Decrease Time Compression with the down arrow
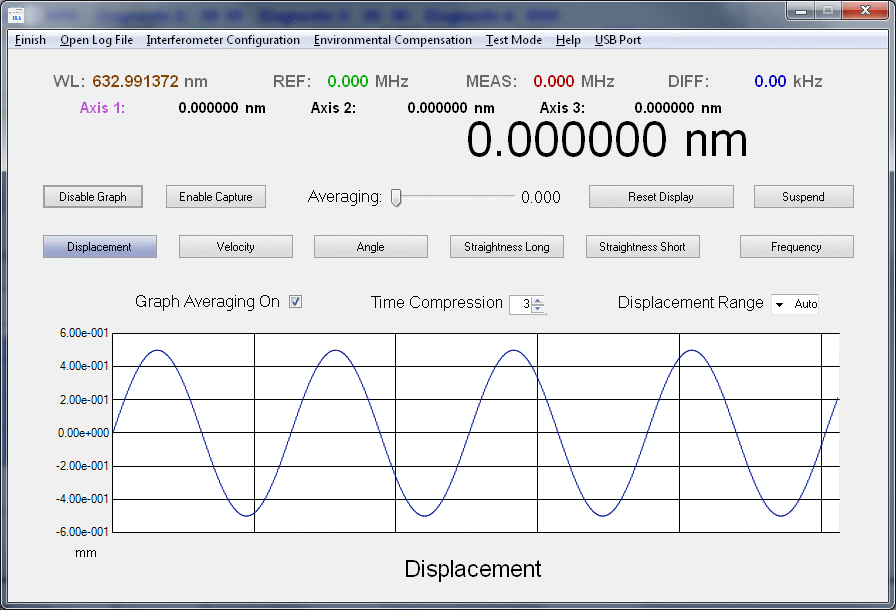Screen dimensions: 896x610 pos(538,309)
